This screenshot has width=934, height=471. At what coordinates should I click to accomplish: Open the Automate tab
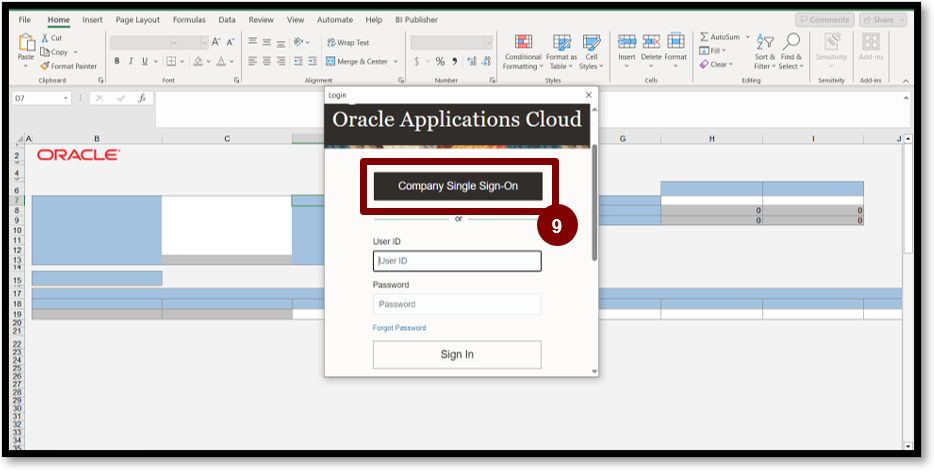click(x=335, y=20)
